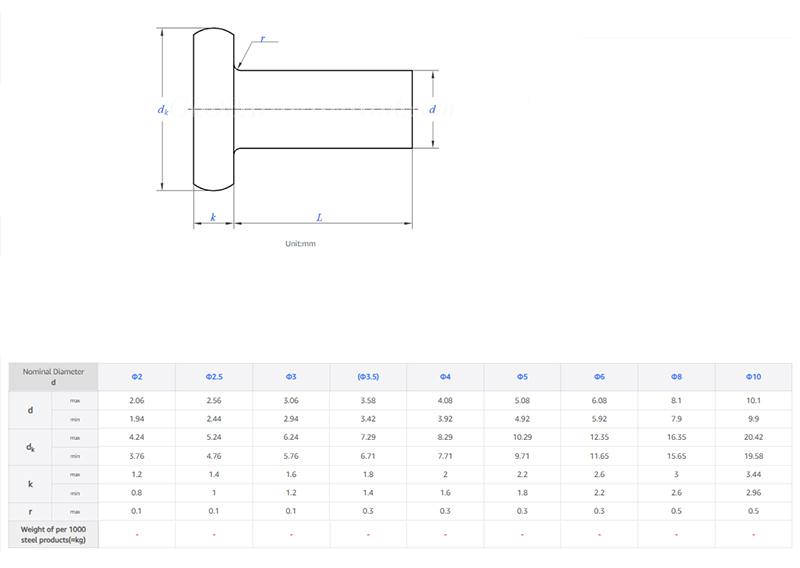
Task: Select the Φ2.5 column header
Action: [x=214, y=376]
